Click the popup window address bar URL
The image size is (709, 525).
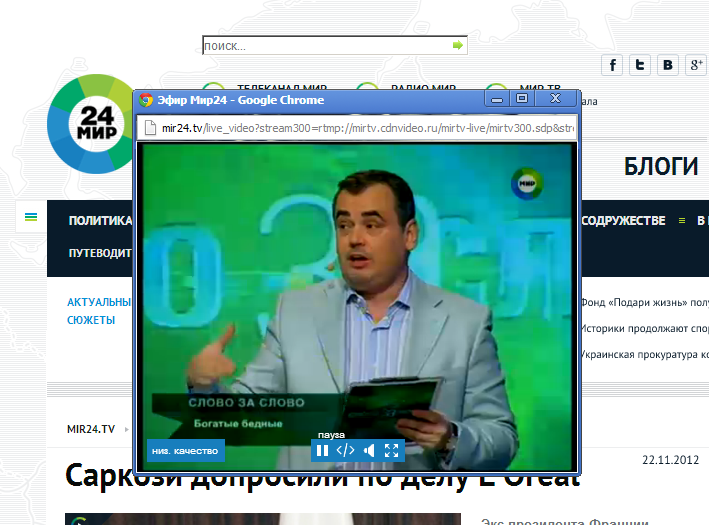coord(367,128)
